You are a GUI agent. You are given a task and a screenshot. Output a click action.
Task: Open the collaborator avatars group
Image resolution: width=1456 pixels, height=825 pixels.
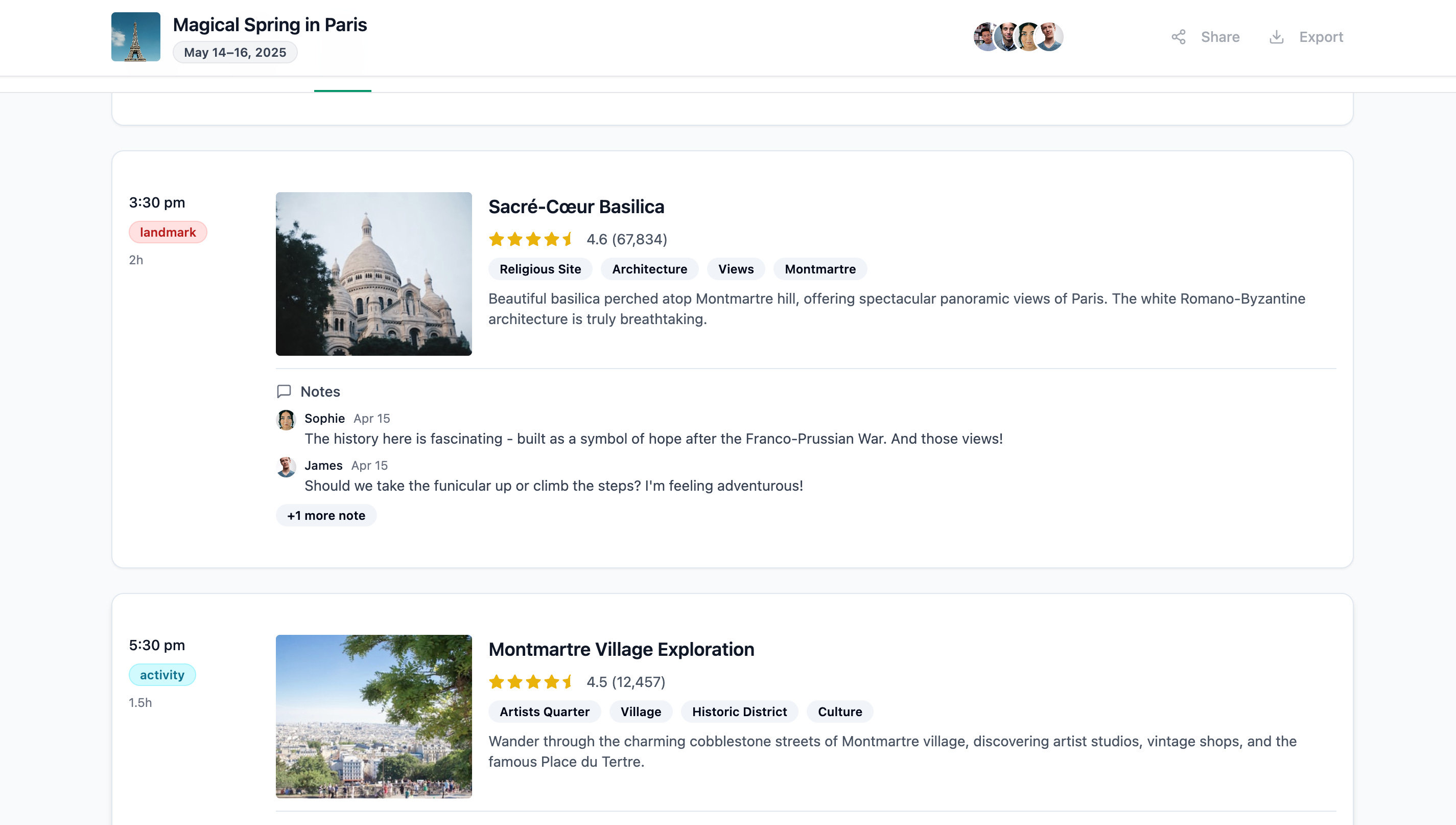click(x=1018, y=37)
